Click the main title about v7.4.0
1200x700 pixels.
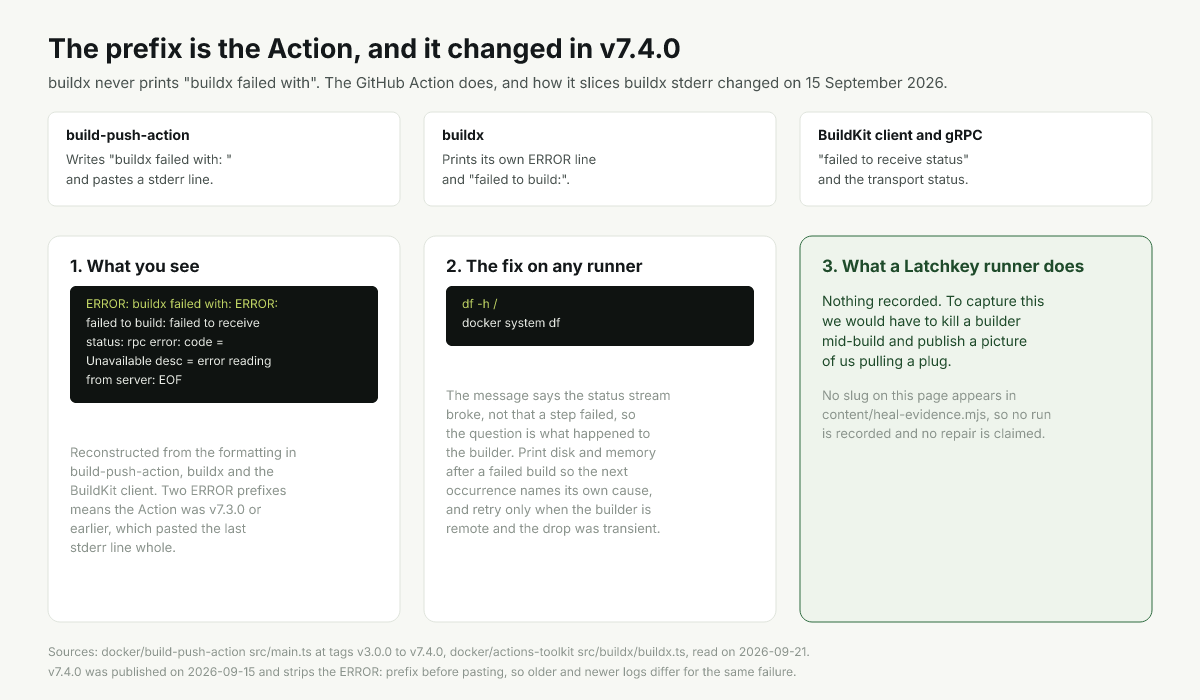365,48
